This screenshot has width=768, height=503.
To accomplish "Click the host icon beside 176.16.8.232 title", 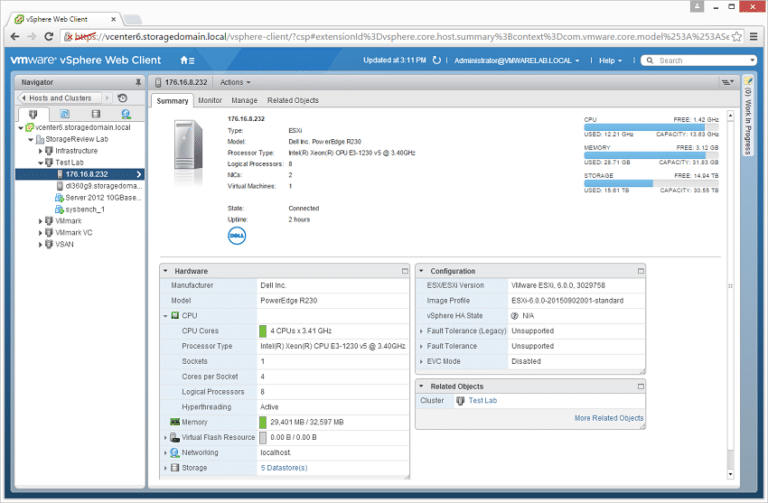I will [x=158, y=82].
